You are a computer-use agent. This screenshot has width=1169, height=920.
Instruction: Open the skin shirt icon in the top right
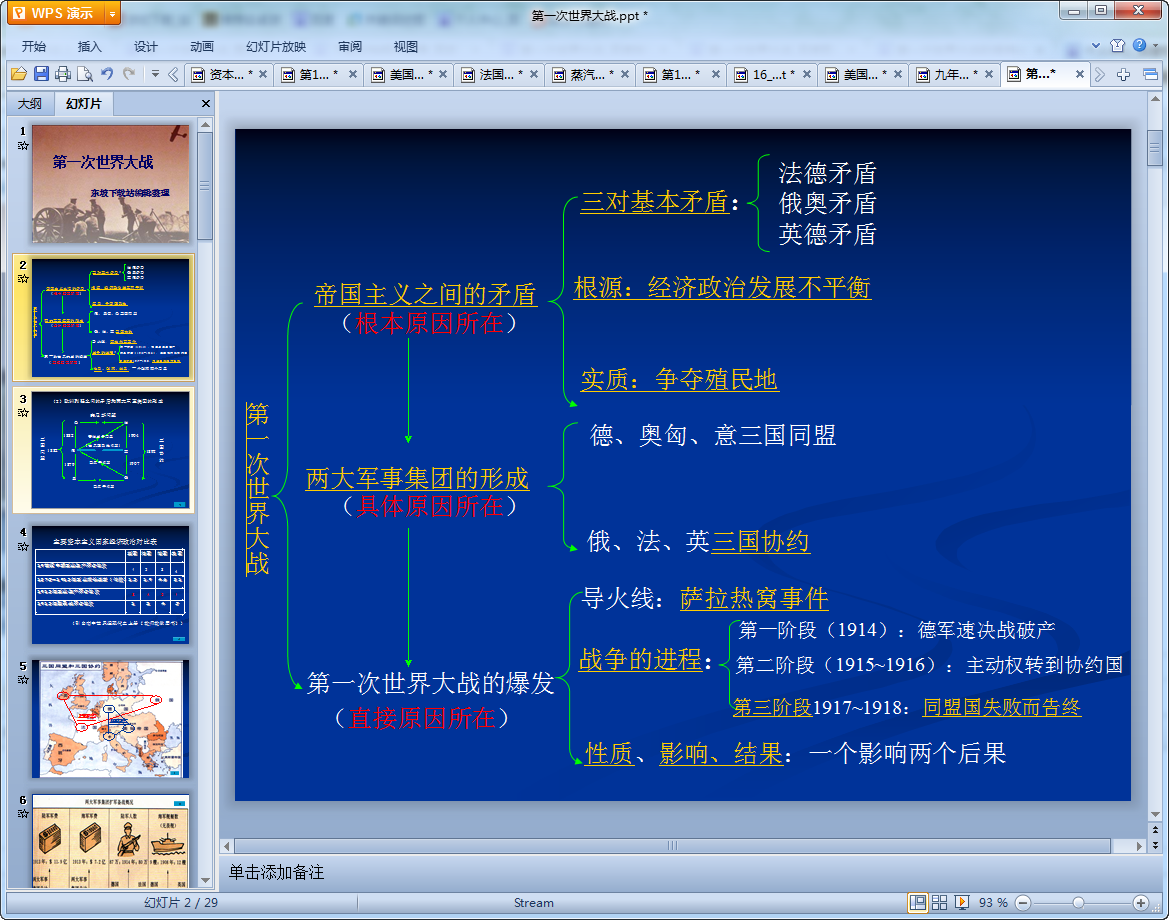pyautogui.click(x=1117, y=45)
